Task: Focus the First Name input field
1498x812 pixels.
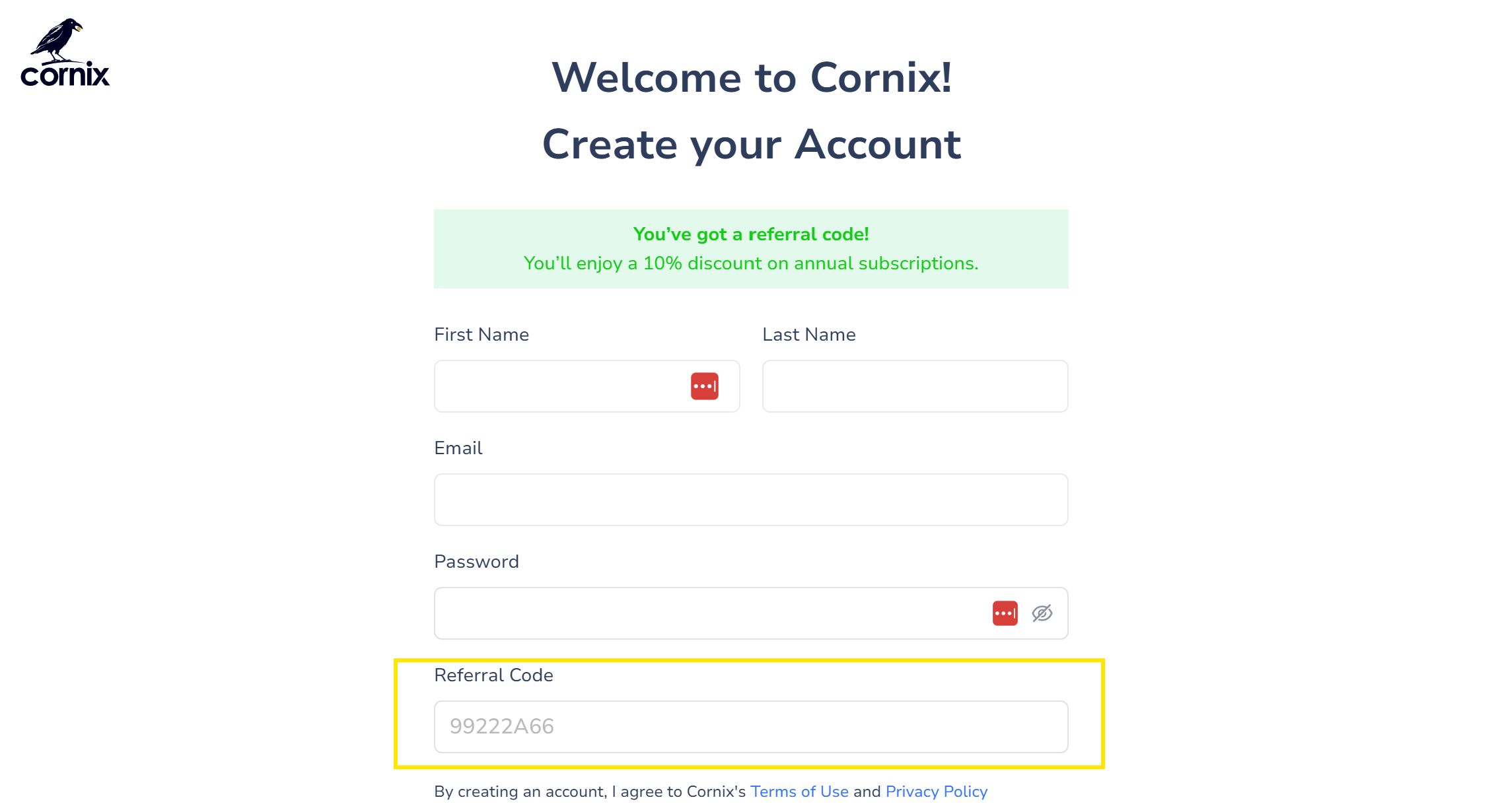Action: click(587, 386)
